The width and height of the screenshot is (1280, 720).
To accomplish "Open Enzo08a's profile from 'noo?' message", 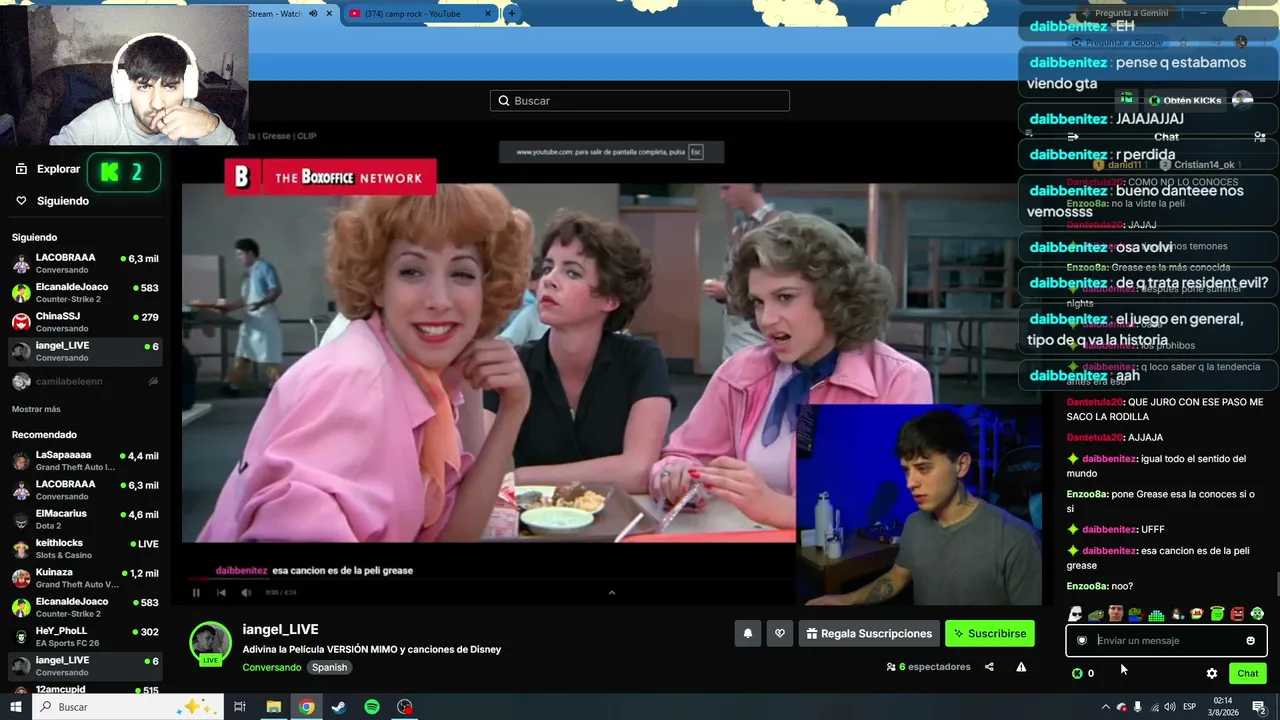I will pyautogui.click(x=1087, y=586).
